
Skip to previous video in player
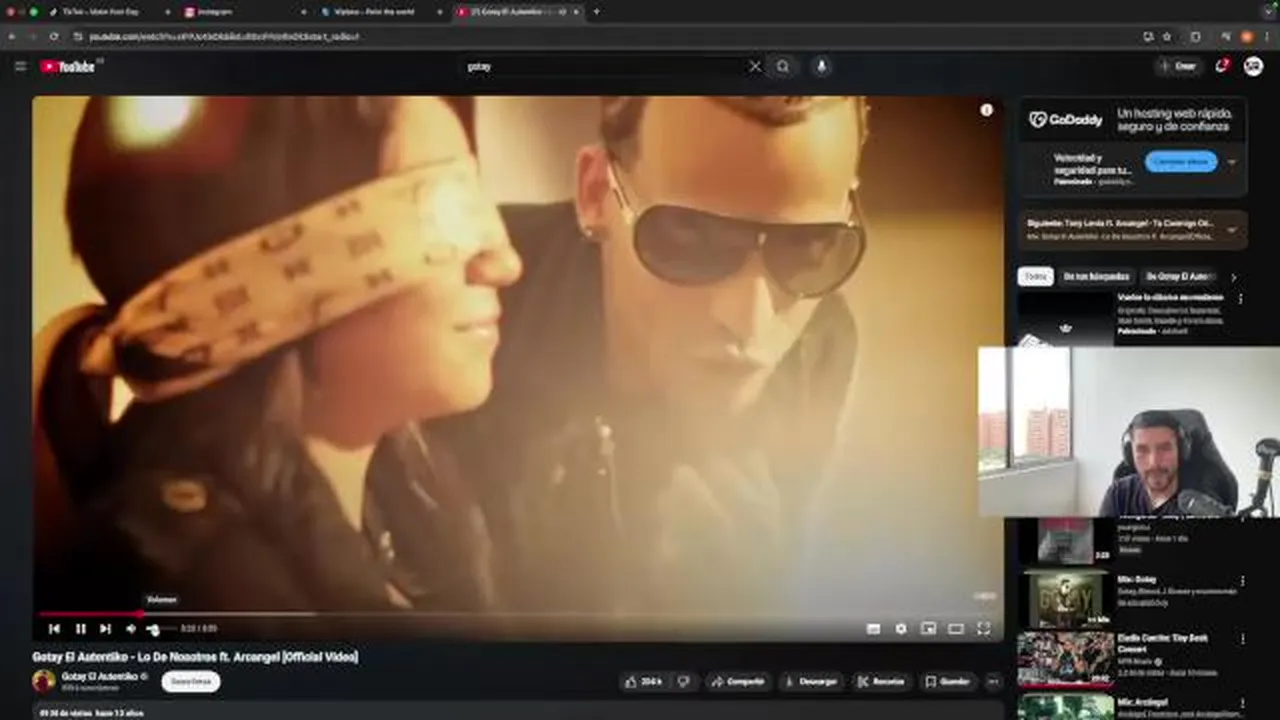54,628
